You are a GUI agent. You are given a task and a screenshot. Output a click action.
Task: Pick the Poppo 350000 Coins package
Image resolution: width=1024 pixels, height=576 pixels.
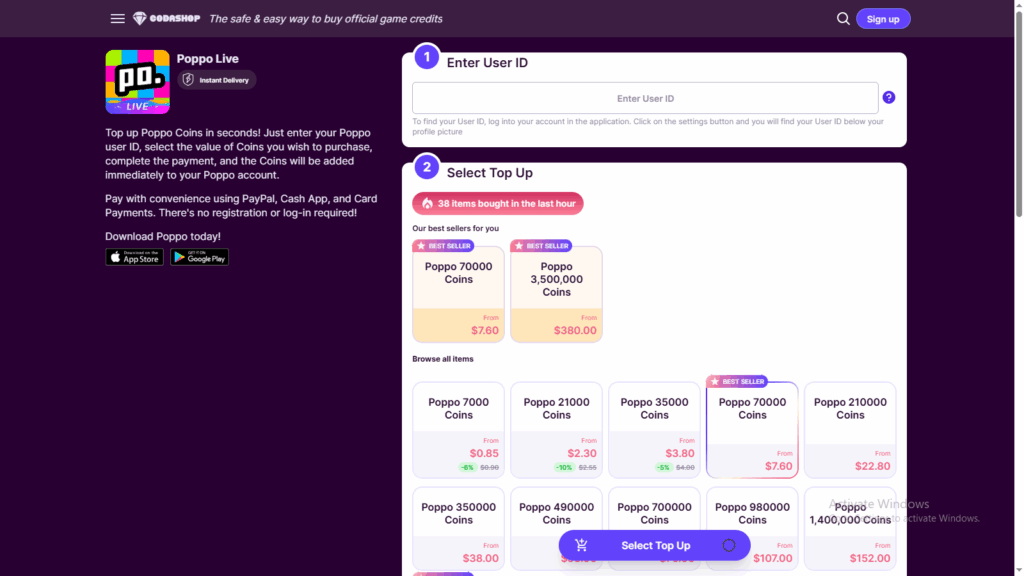coord(458,525)
